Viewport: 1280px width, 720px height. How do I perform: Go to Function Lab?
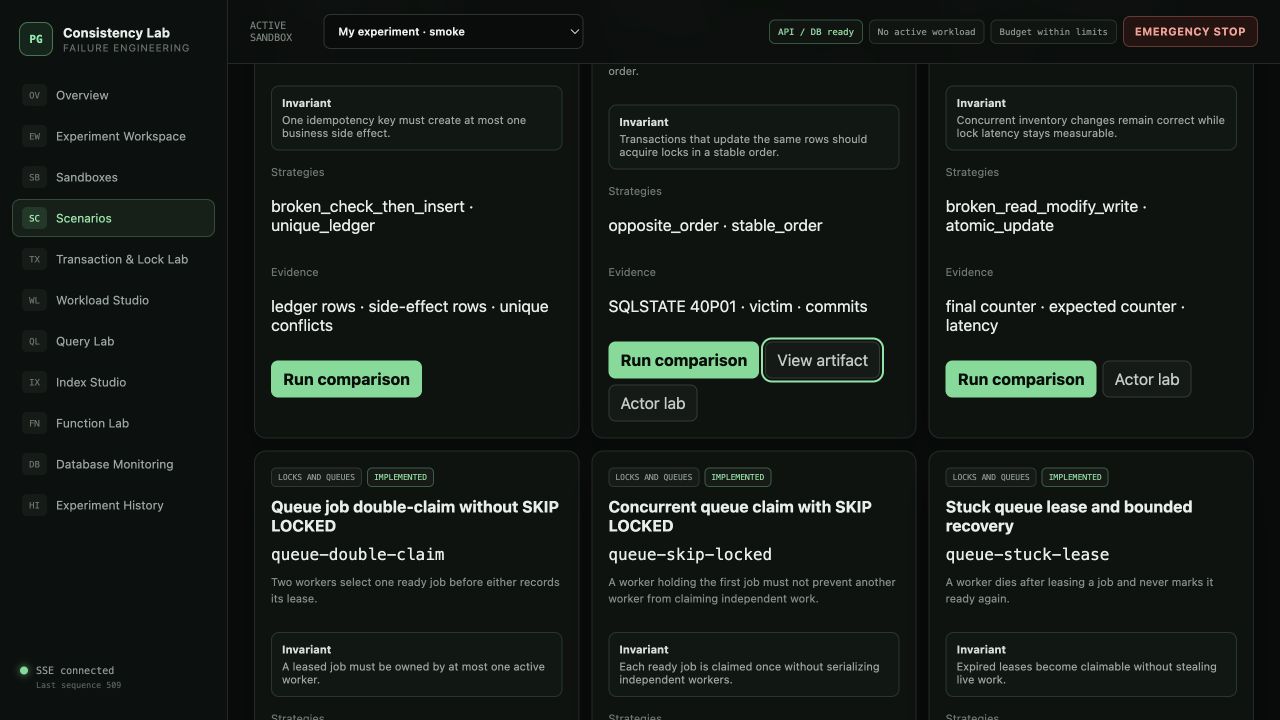(x=113, y=423)
